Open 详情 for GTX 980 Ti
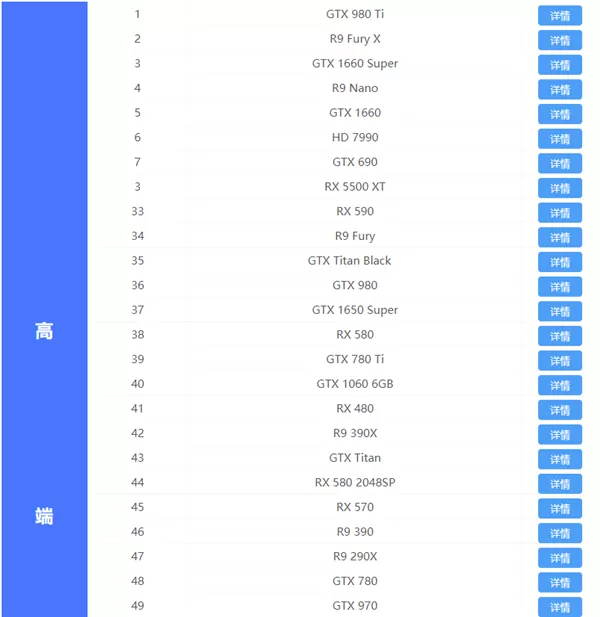This screenshot has height=617, width=600. (559, 15)
